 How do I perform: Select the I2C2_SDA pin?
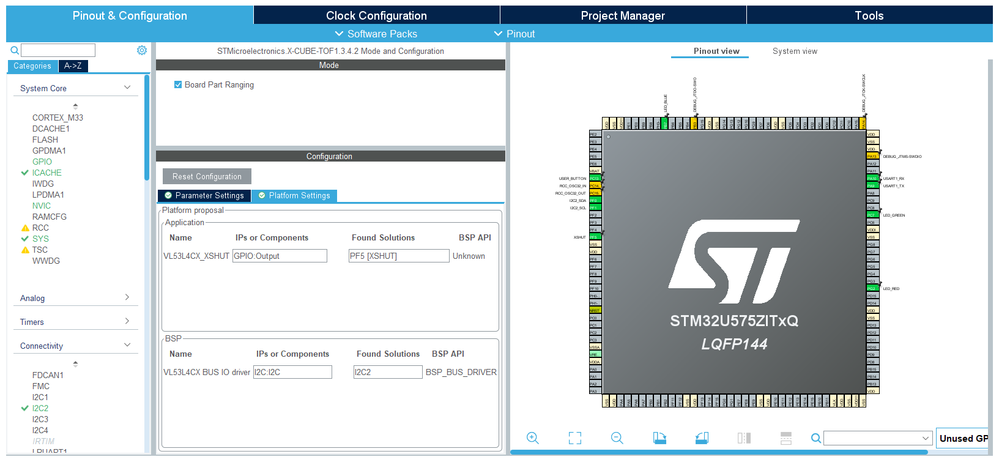pos(595,200)
